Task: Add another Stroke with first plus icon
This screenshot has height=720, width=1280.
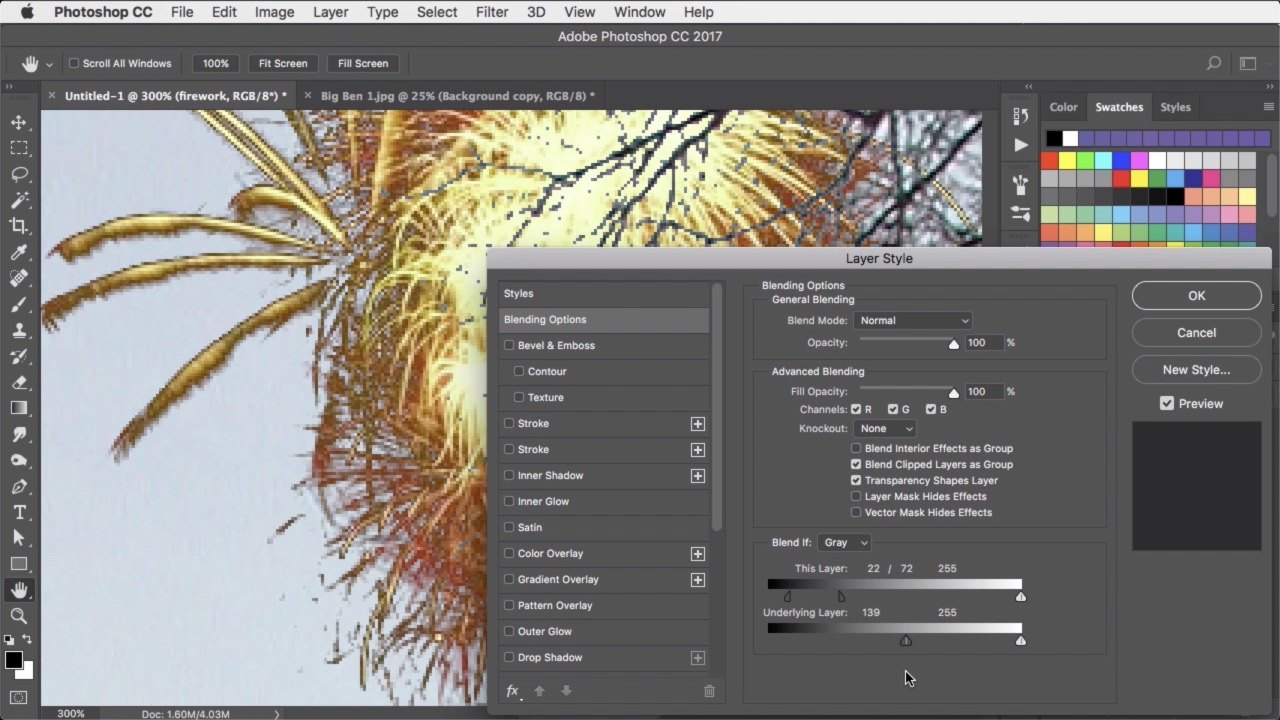Action: [x=698, y=424]
